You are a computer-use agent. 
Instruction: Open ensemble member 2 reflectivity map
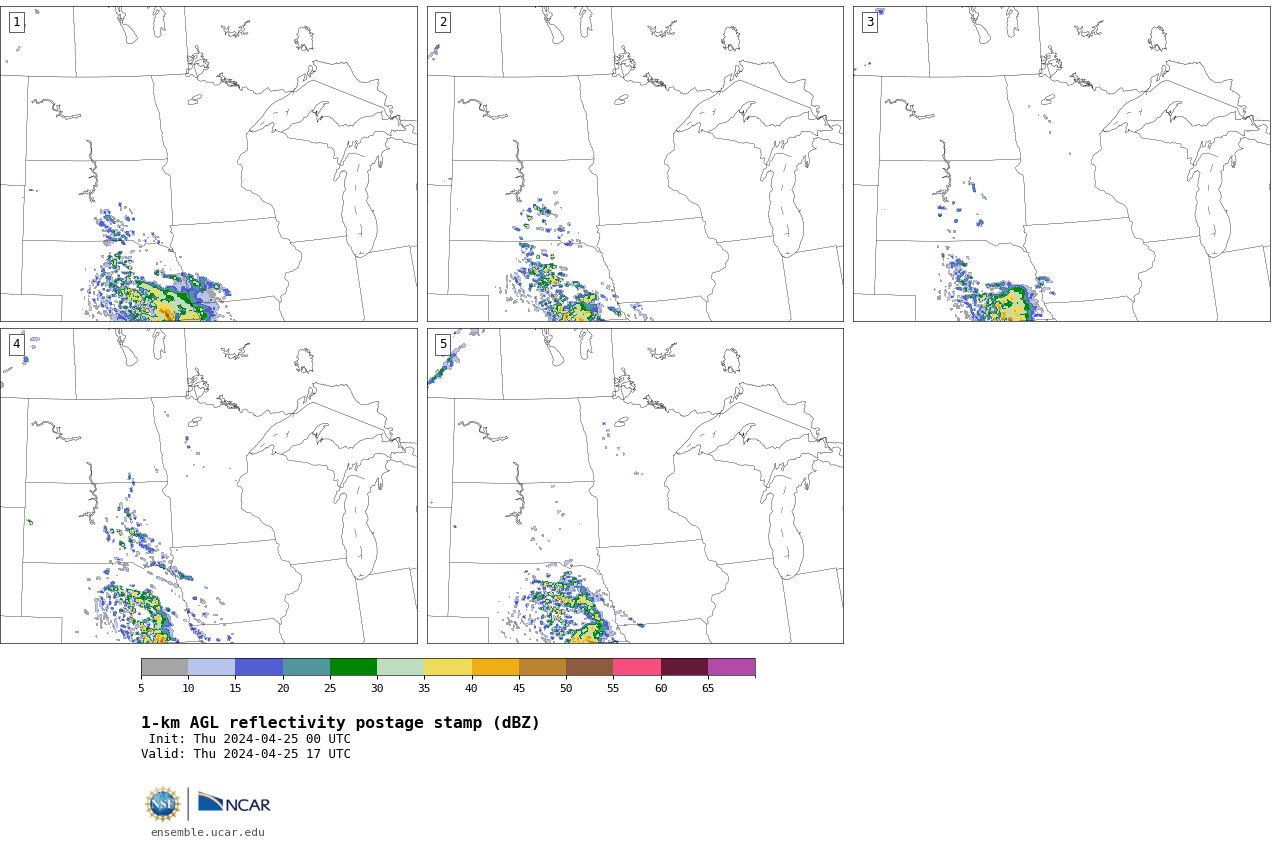[635, 164]
